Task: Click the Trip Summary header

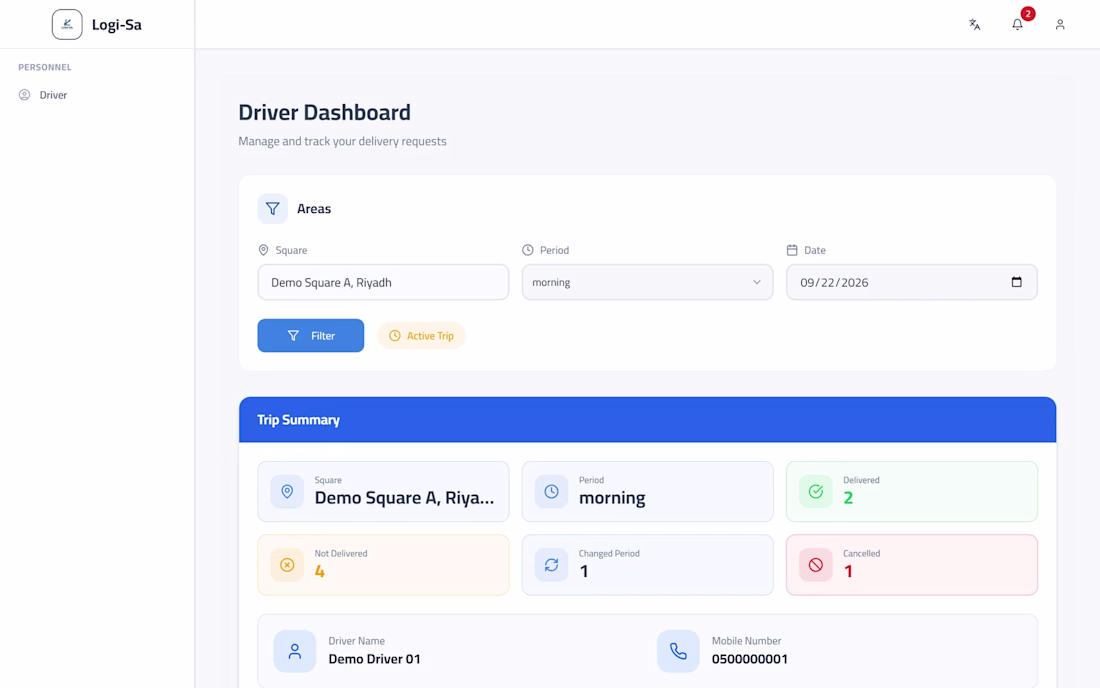Action: (x=648, y=419)
